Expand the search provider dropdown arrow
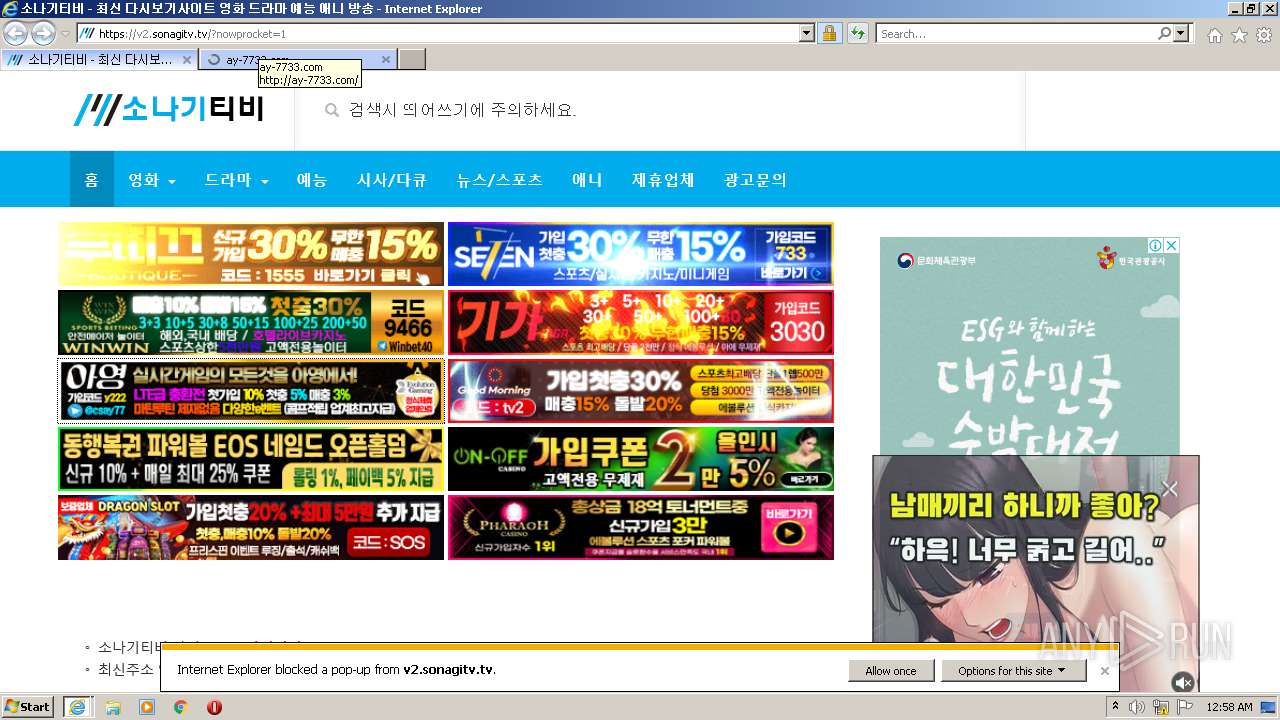Image resolution: width=1280 pixels, height=720 pixels. [1182, 33]
